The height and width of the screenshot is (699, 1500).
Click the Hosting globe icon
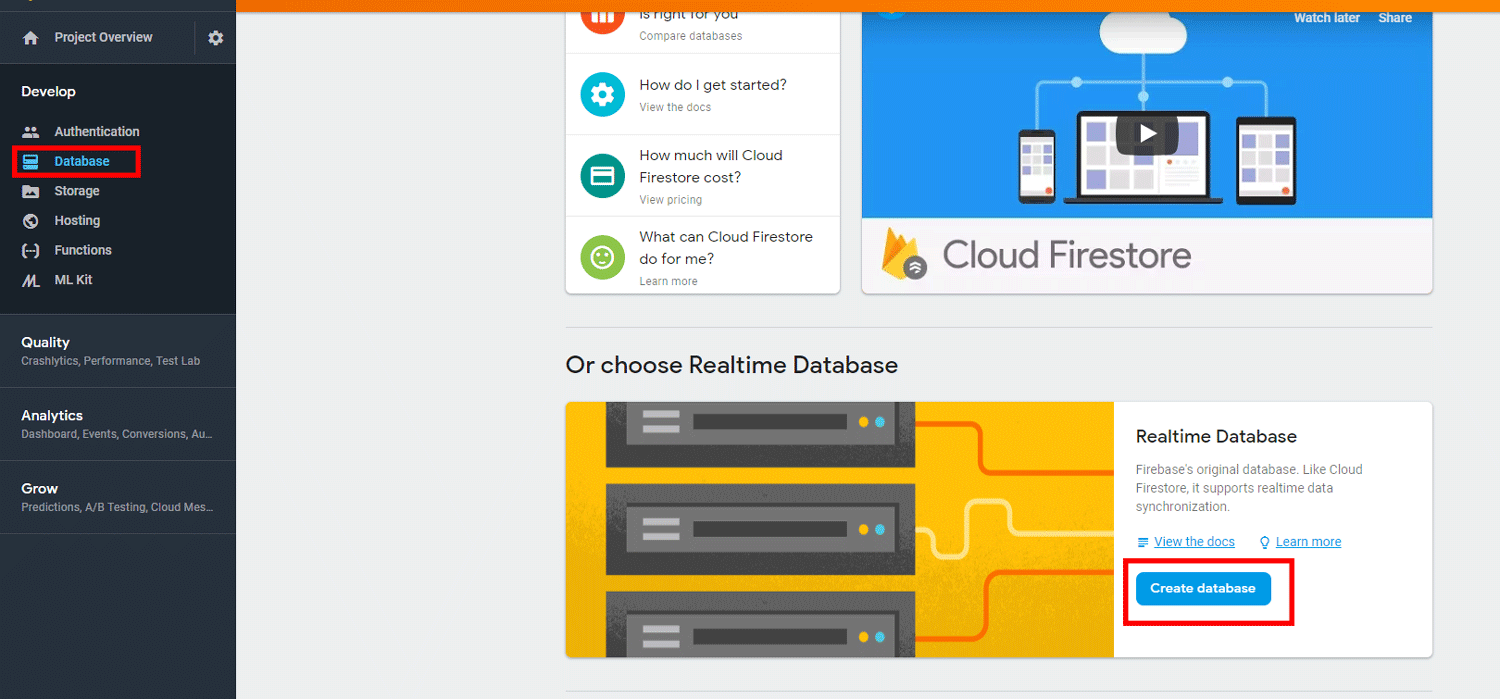point(31,221)
